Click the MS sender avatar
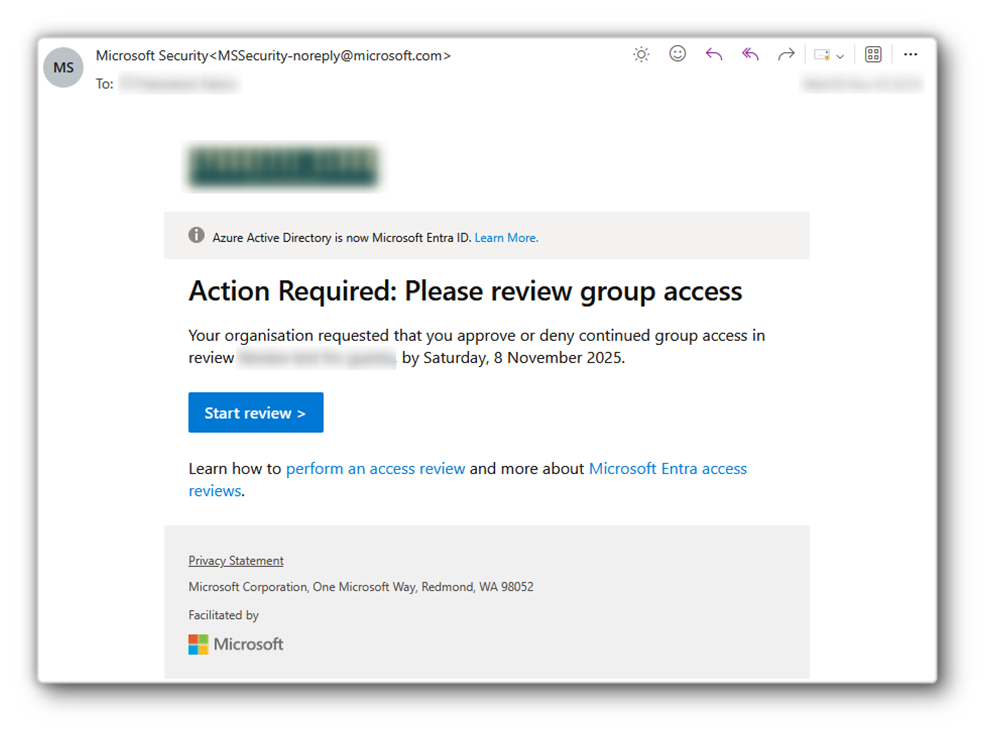The width and height of the screenshot is (995, 741). point(64,68)
